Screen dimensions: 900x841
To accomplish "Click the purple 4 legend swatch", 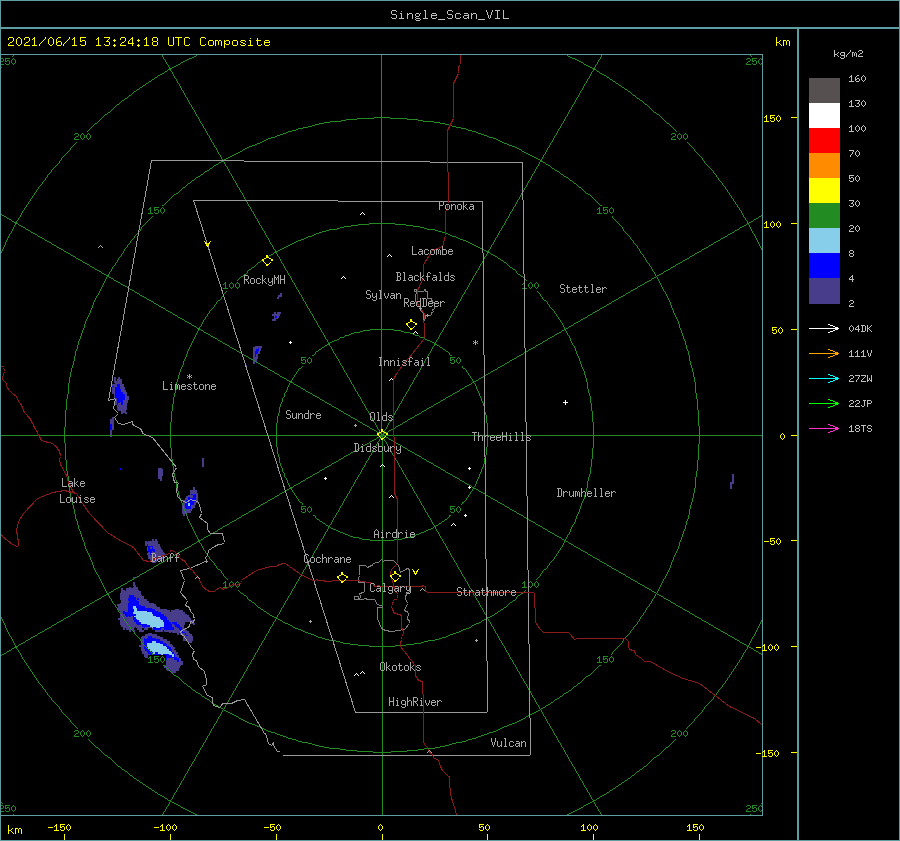I will click(x=824, y=291).
